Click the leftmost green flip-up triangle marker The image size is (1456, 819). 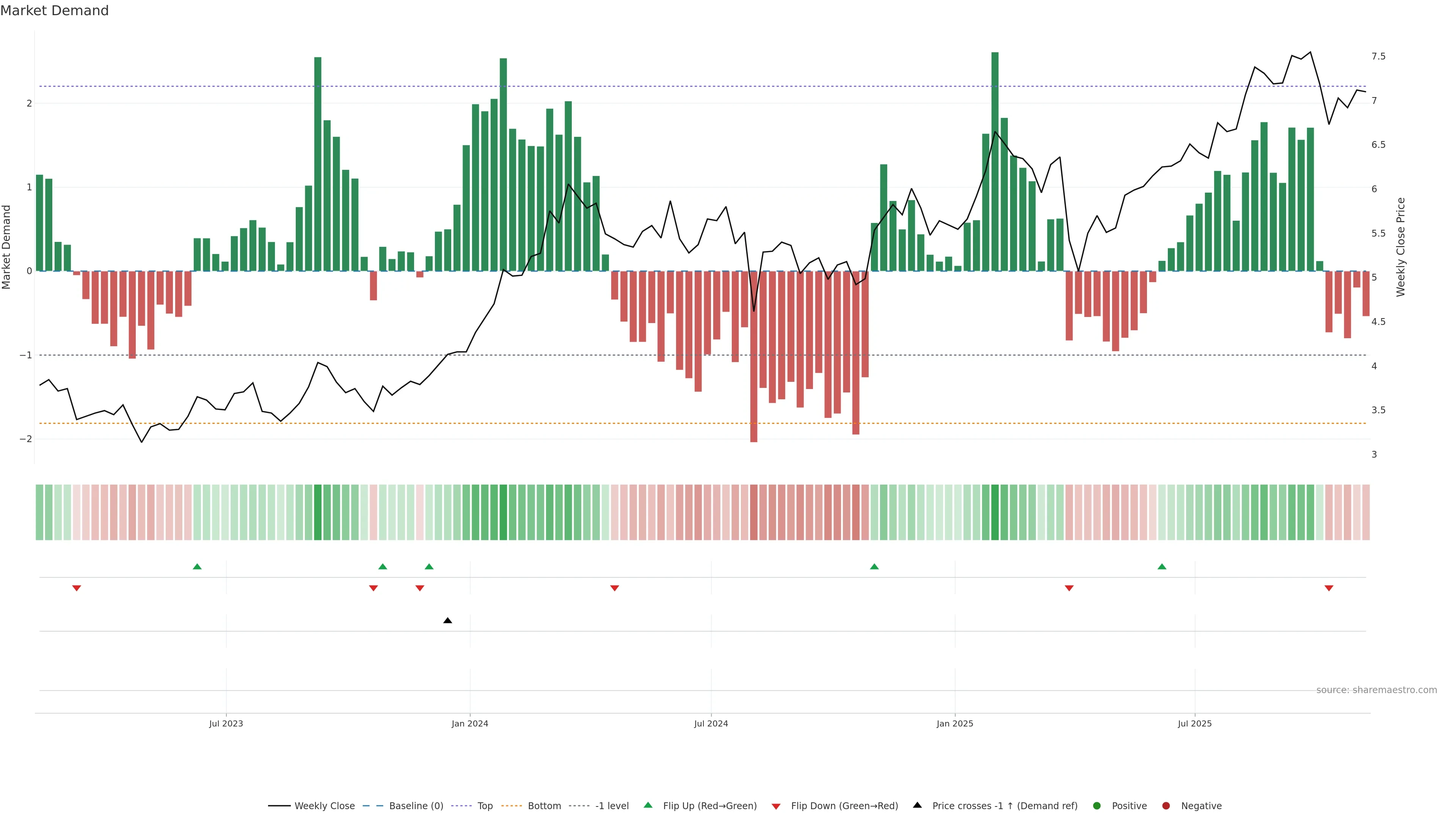pyautogui.click(x=197, y=566)
